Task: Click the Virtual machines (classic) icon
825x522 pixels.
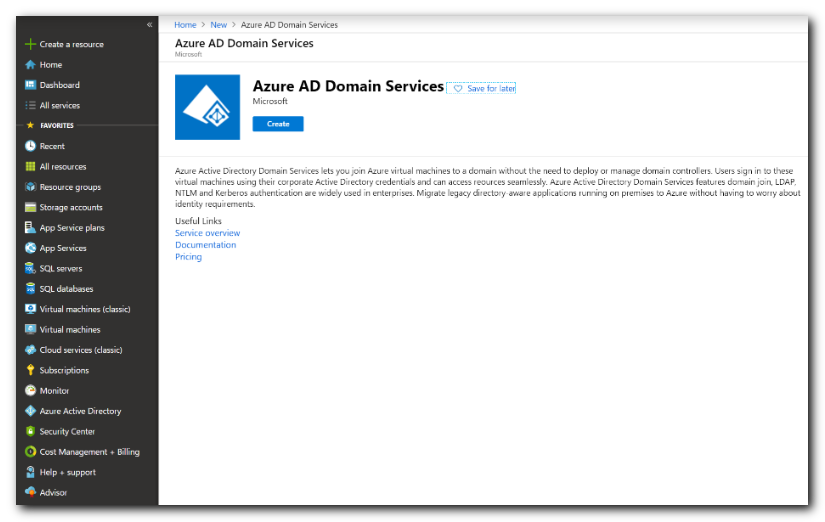Action: [x=31, y=309]
